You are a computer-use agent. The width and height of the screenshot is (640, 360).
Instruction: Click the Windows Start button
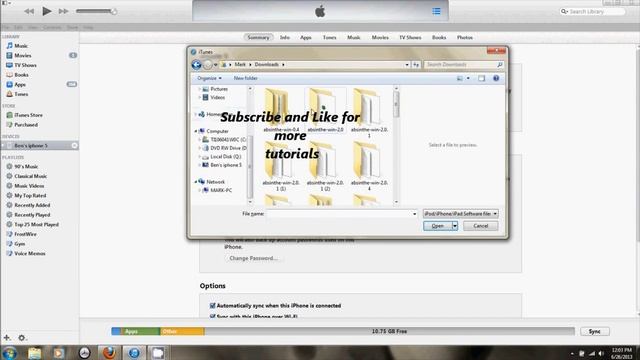pos(9,353)
